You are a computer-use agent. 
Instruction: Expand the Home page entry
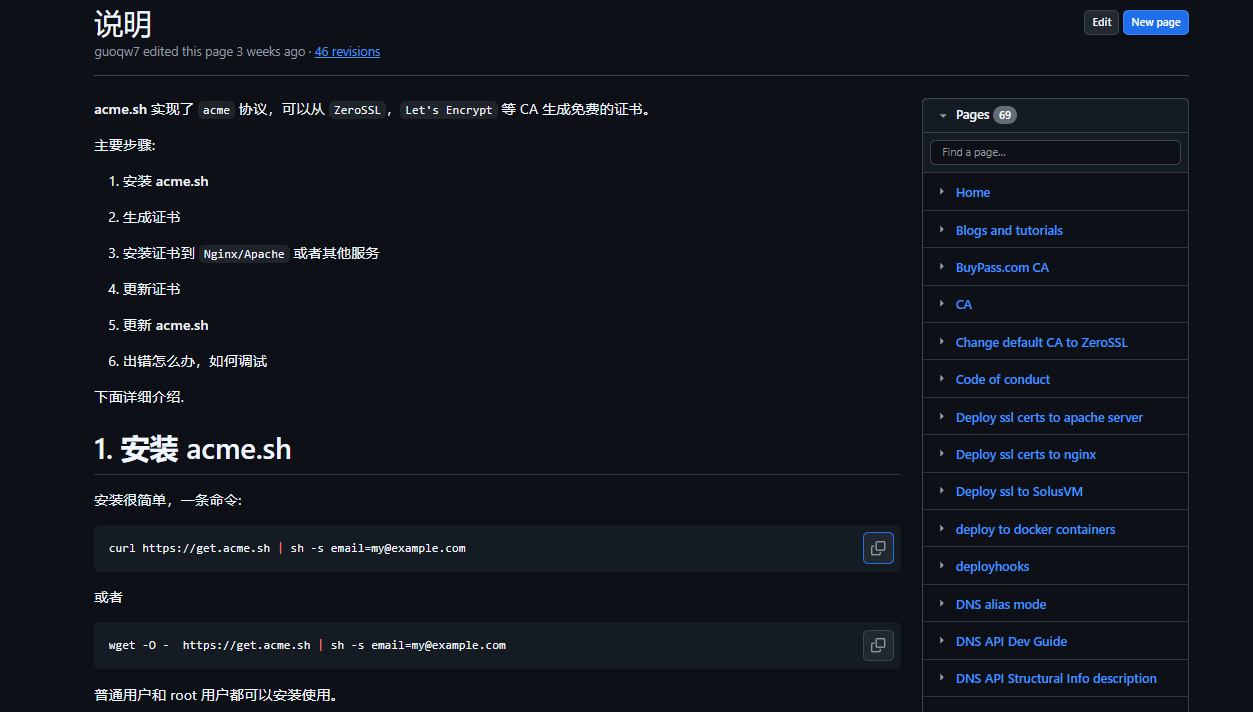click(942, 192)
